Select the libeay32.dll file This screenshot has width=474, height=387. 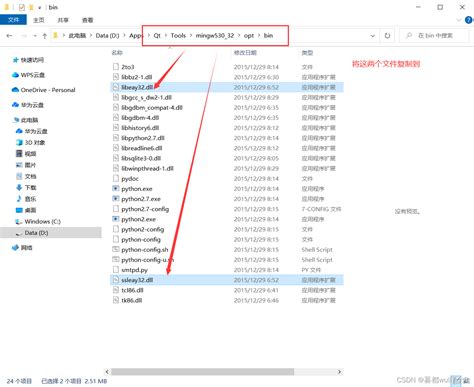click(227, 87)
